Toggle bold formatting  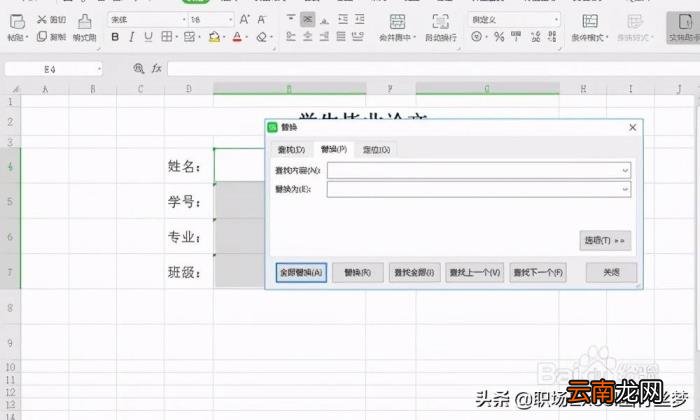[115, 37]
